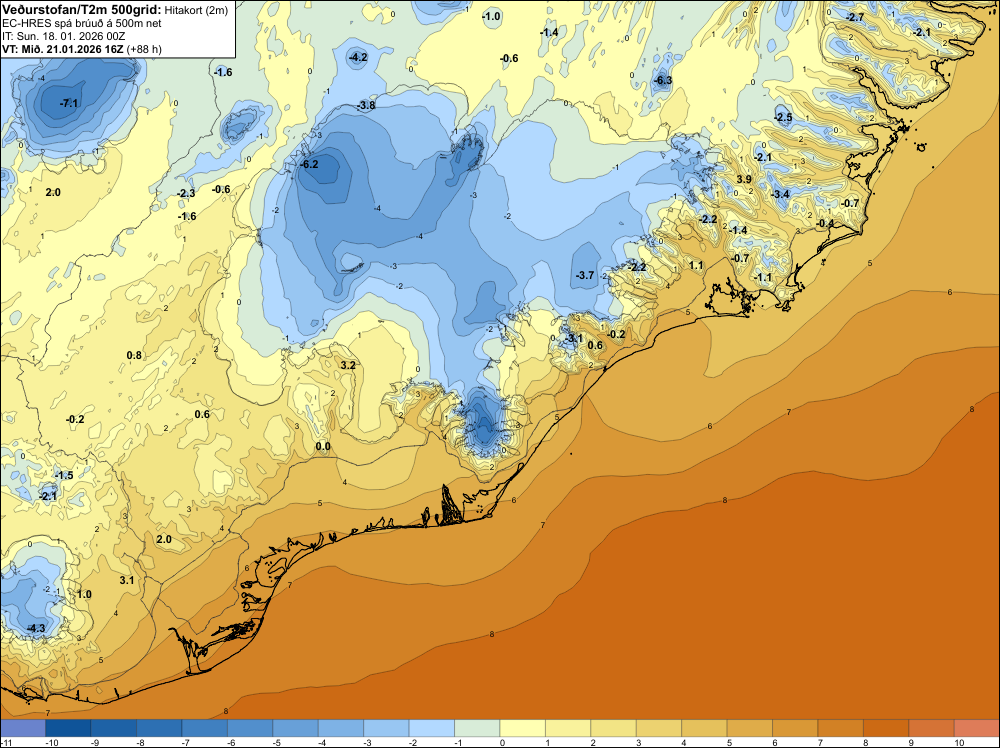Click the -3.7 temperature label
The image size is (1000, 748).
[585, 275]
